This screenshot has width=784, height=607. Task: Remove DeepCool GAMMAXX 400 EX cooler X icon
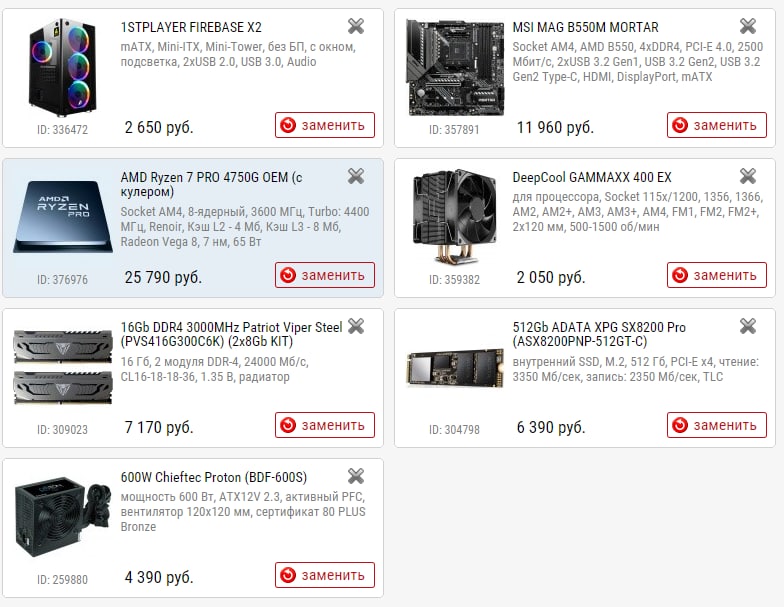(748, 176)
